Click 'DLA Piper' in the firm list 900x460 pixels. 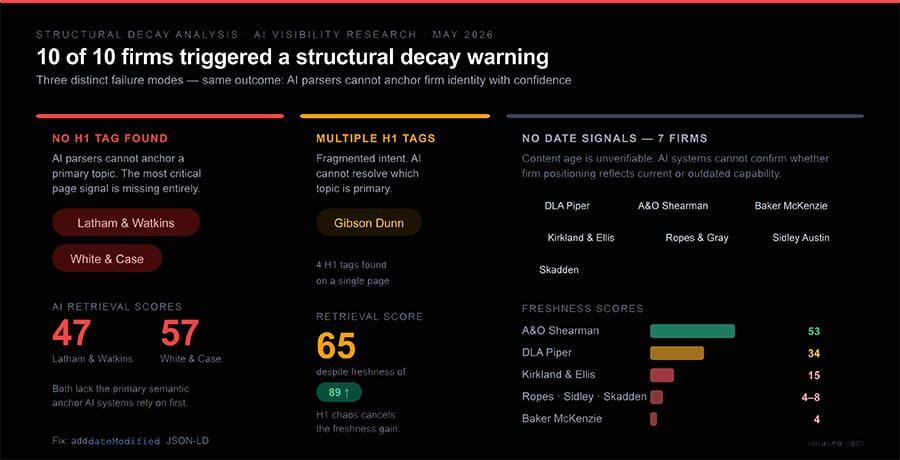567,206
